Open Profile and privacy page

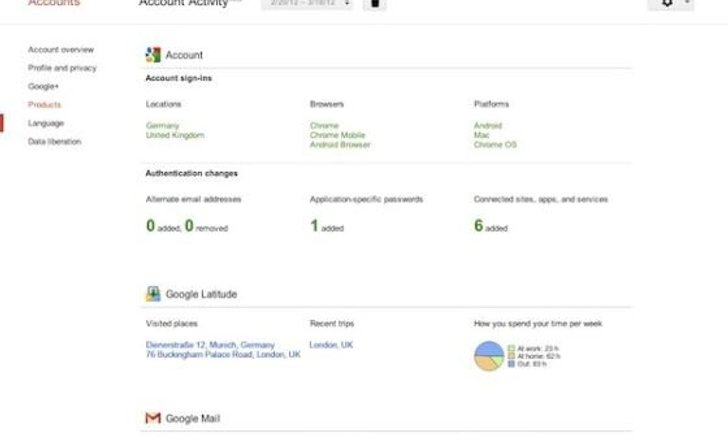click(62, 68)
